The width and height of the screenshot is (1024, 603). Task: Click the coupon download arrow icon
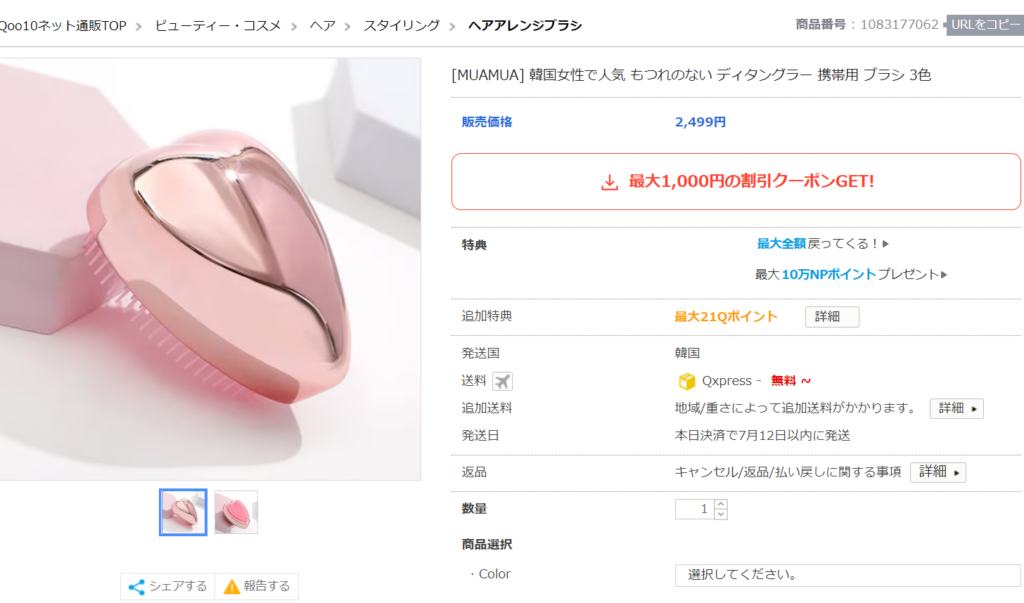609,182
